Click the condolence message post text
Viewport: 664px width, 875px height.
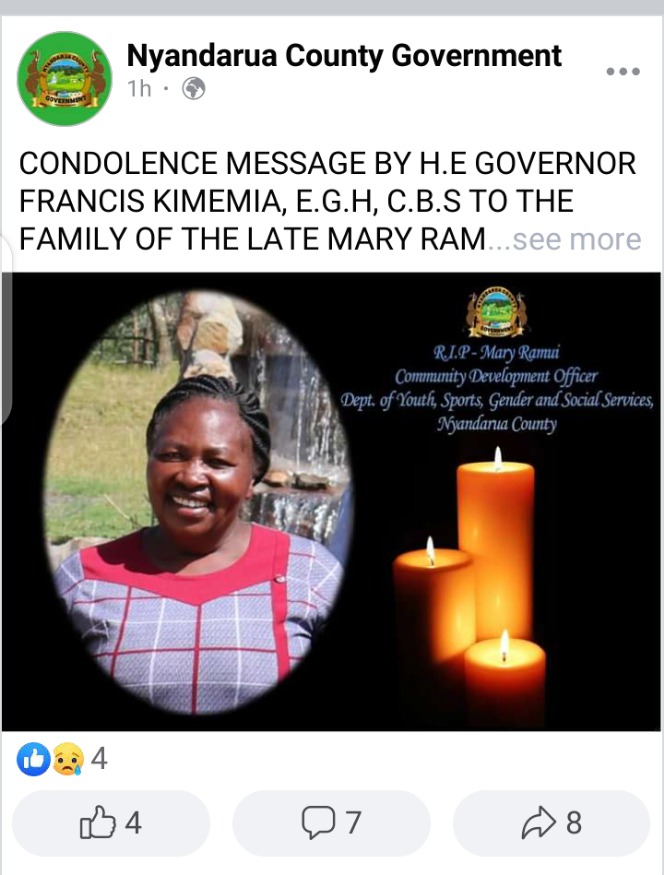coord(330,201)
